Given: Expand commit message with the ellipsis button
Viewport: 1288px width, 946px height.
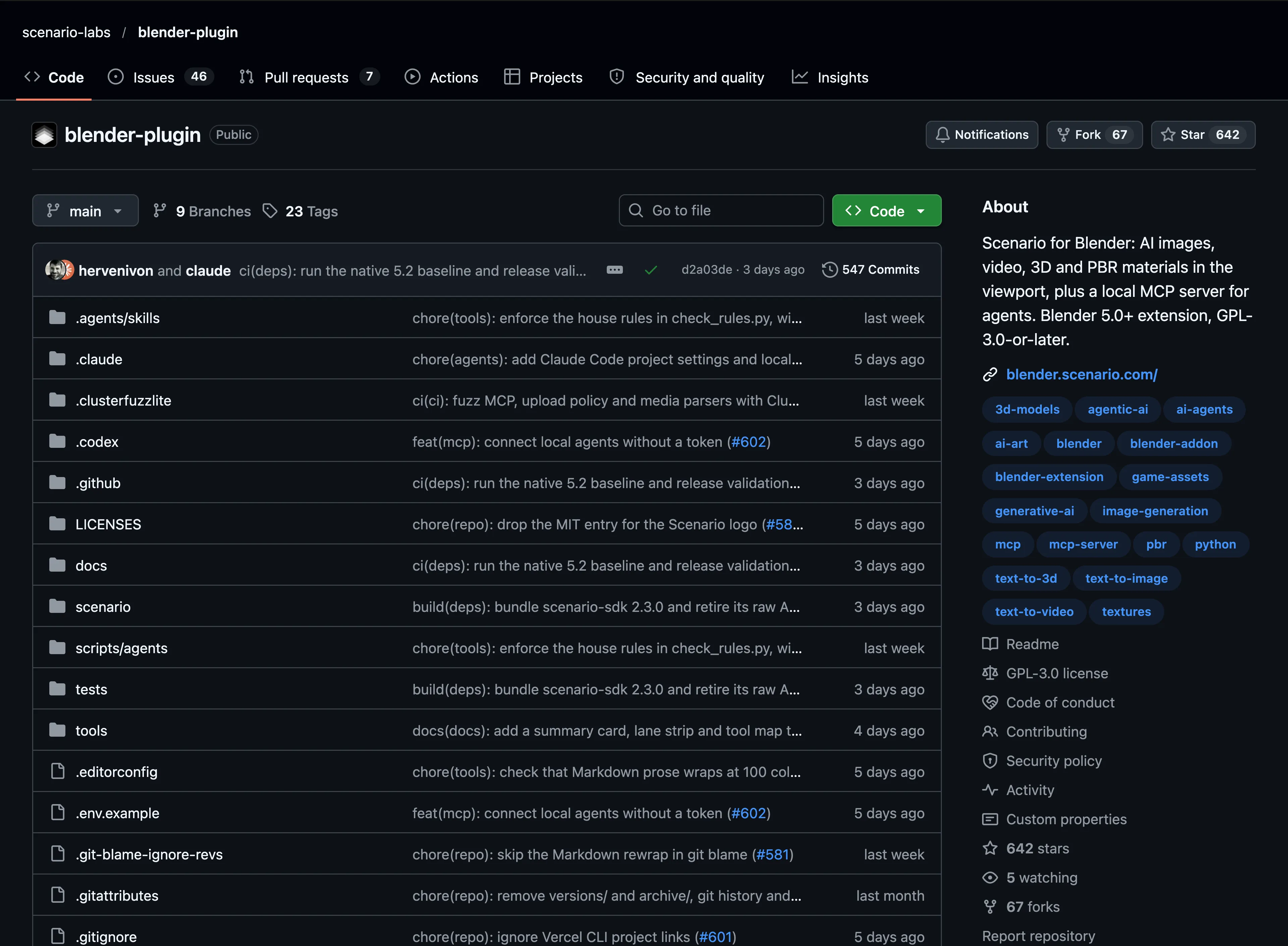Looking at the screenshot, I should [x=614, y=270].
